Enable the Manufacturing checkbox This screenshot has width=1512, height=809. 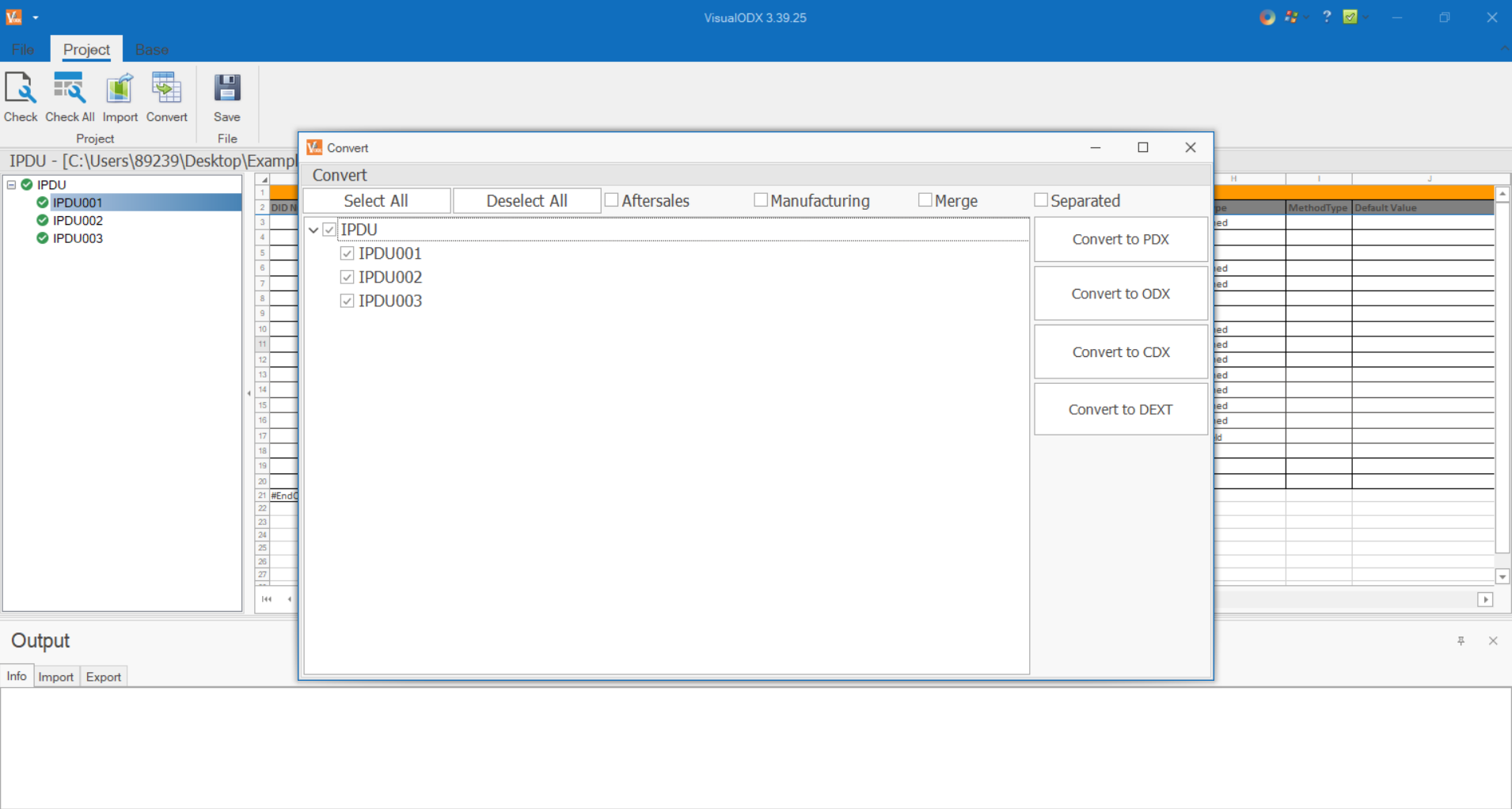[x=761, y=200]
